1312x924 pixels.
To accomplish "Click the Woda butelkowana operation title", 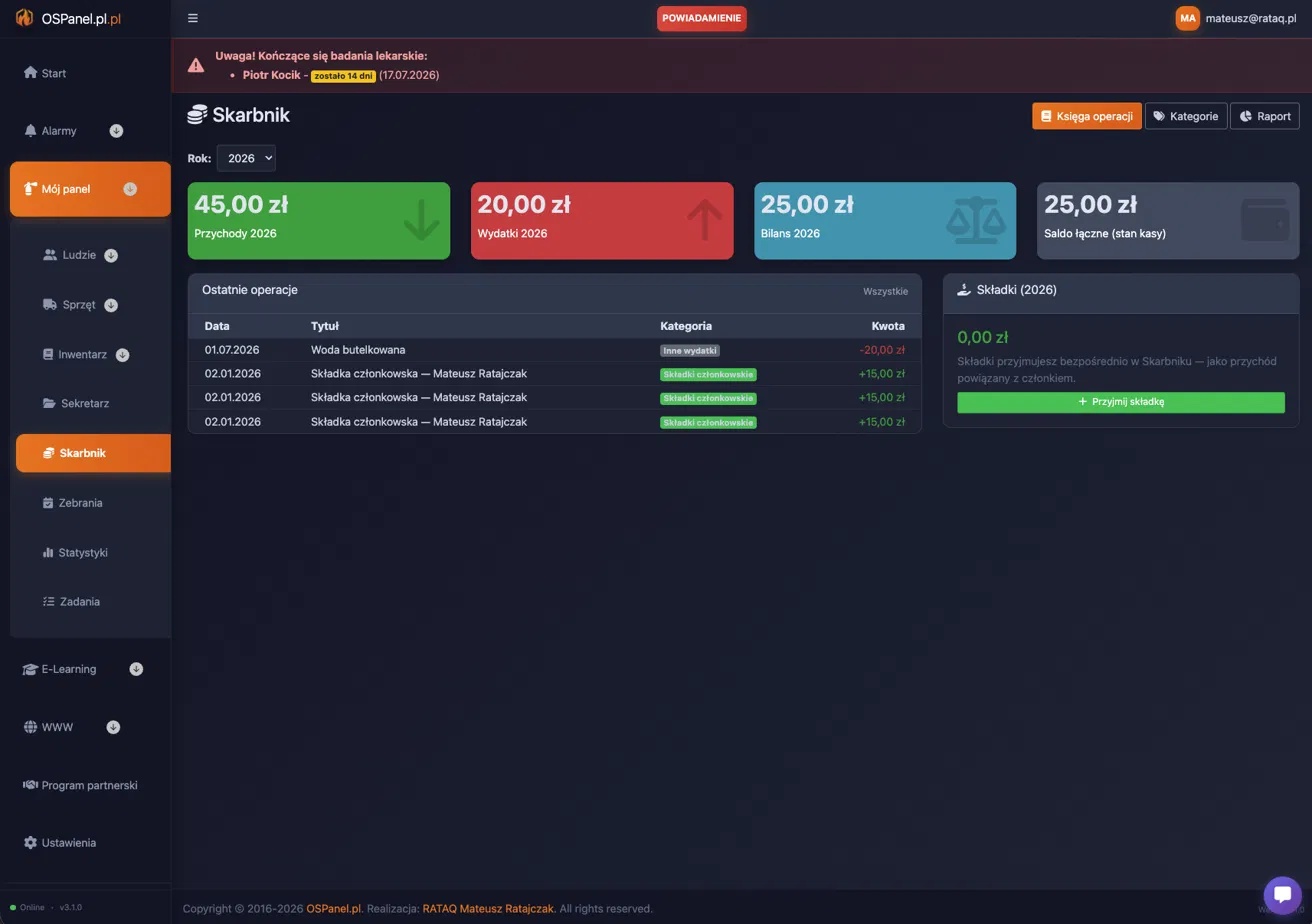I will point(358,350).
